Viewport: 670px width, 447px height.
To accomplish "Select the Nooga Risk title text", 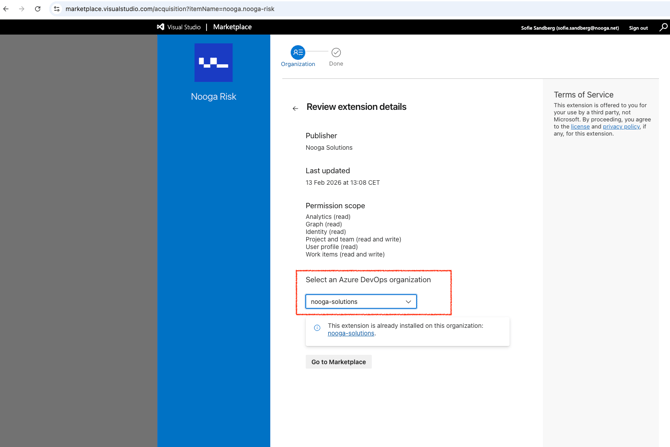I will coord(214,97).
